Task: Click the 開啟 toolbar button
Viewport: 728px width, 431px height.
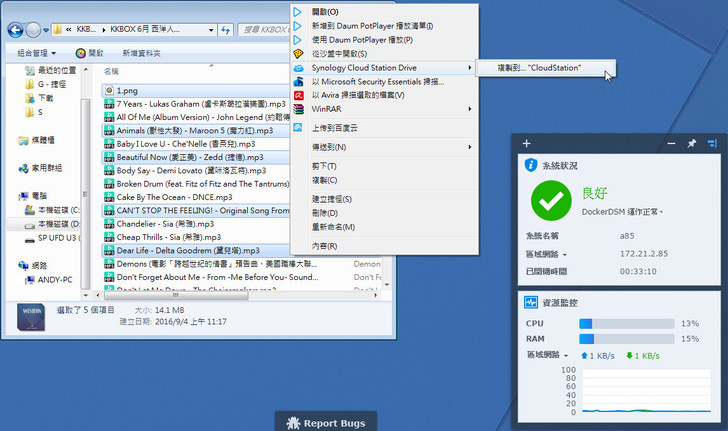Action: [x=90, y=53]
